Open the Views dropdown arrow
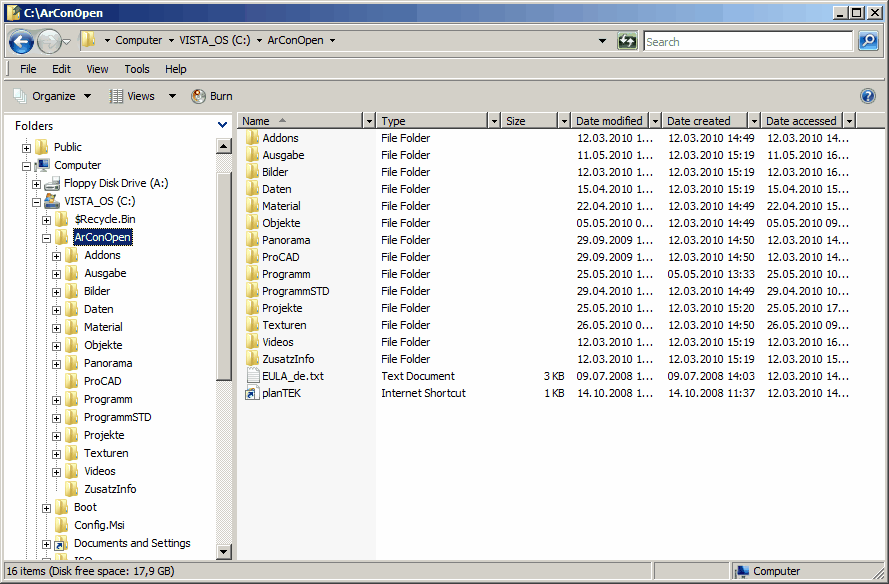 (172, 96)
